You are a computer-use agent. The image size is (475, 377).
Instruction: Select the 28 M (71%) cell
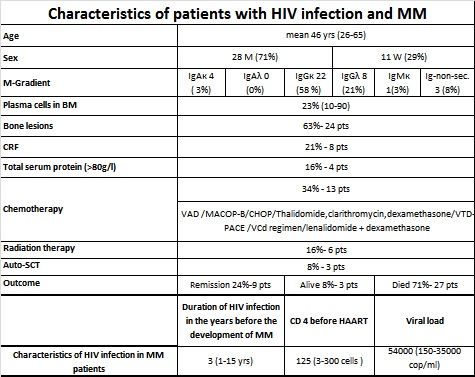(x=255, y=57)
